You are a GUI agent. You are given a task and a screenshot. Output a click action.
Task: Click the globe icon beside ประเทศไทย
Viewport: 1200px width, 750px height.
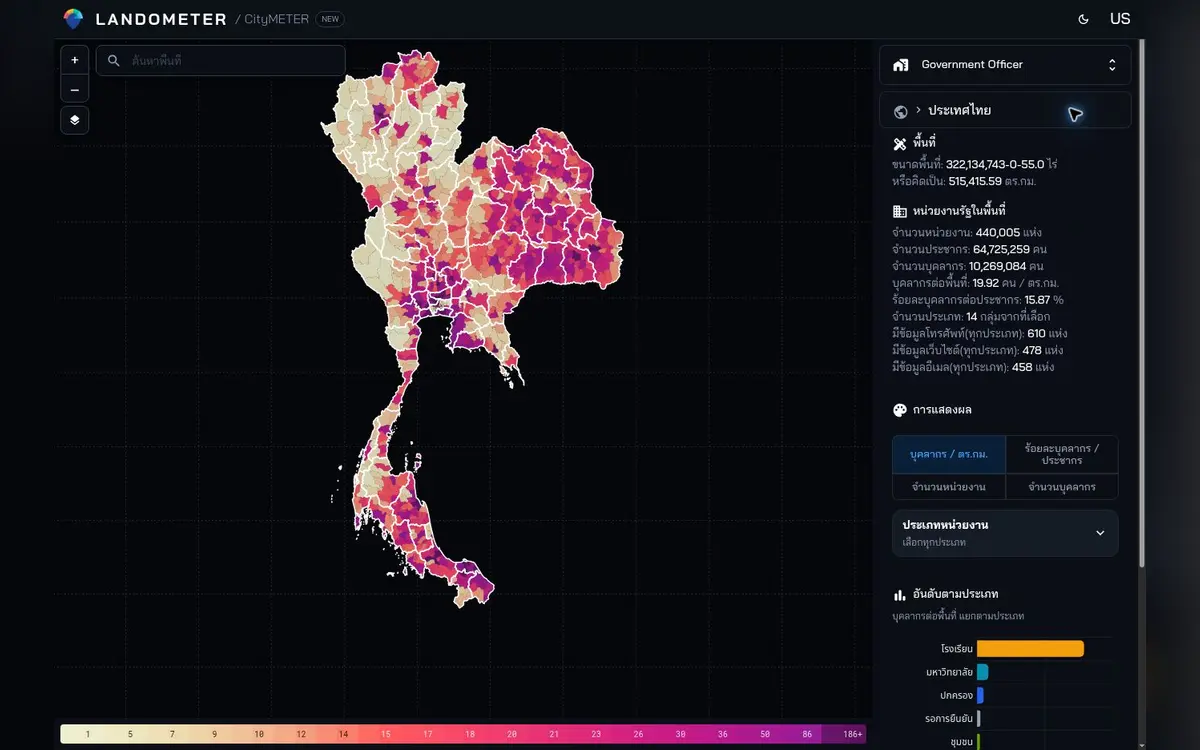900,111
